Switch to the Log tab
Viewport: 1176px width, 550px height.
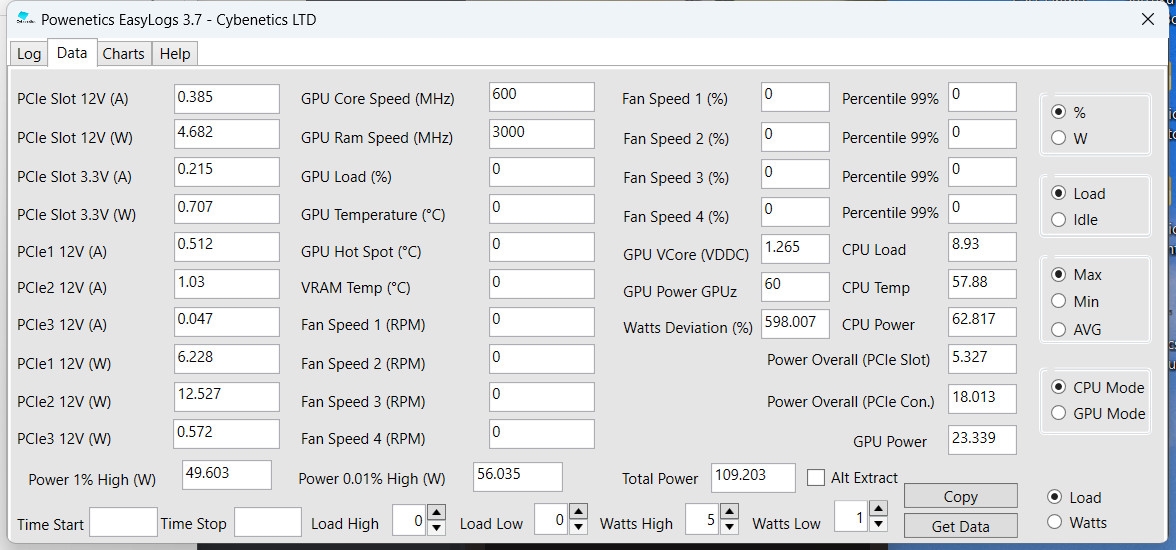[x=29, y=54]
